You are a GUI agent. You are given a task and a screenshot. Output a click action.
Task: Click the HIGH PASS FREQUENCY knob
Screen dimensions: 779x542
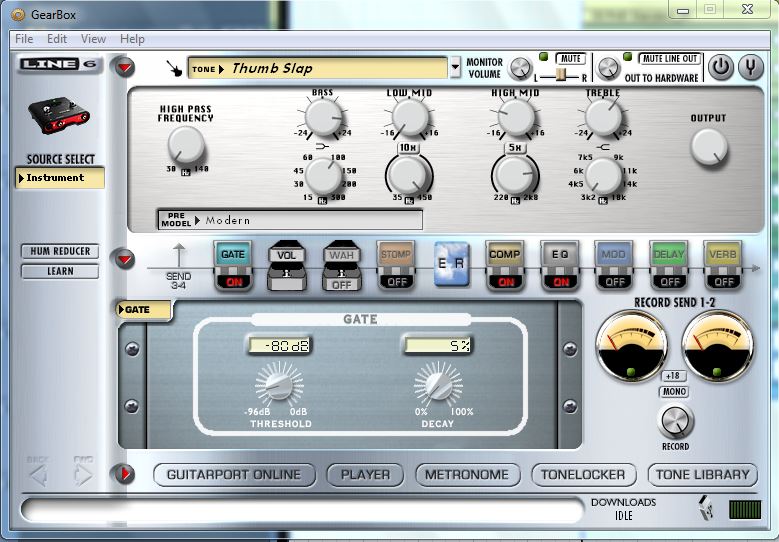point(186,145)
